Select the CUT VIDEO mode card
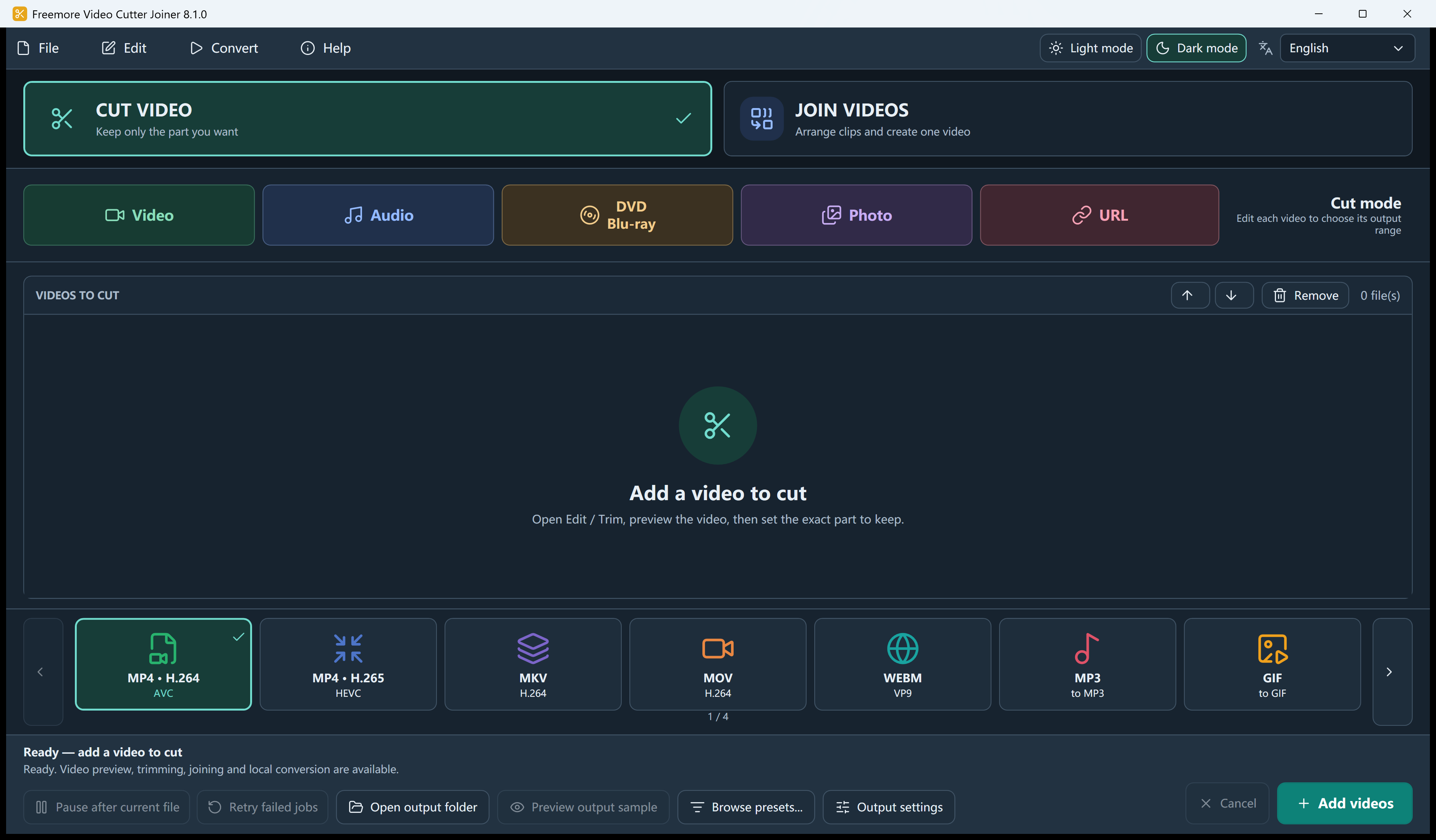 pos(367,118)
